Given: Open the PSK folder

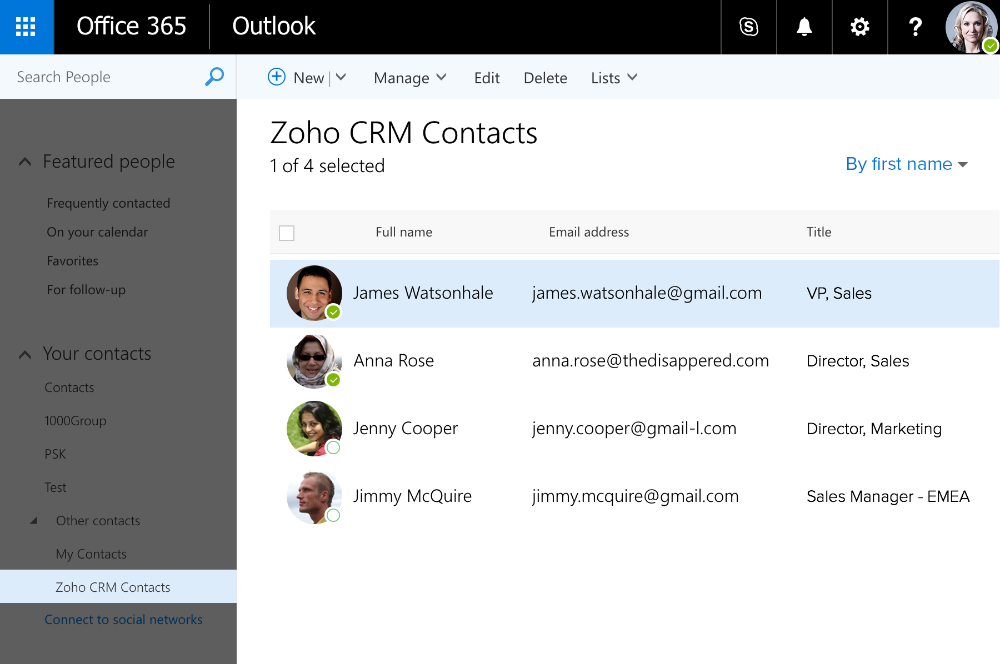Looking at the screenshot, I should tap(55, 454).
